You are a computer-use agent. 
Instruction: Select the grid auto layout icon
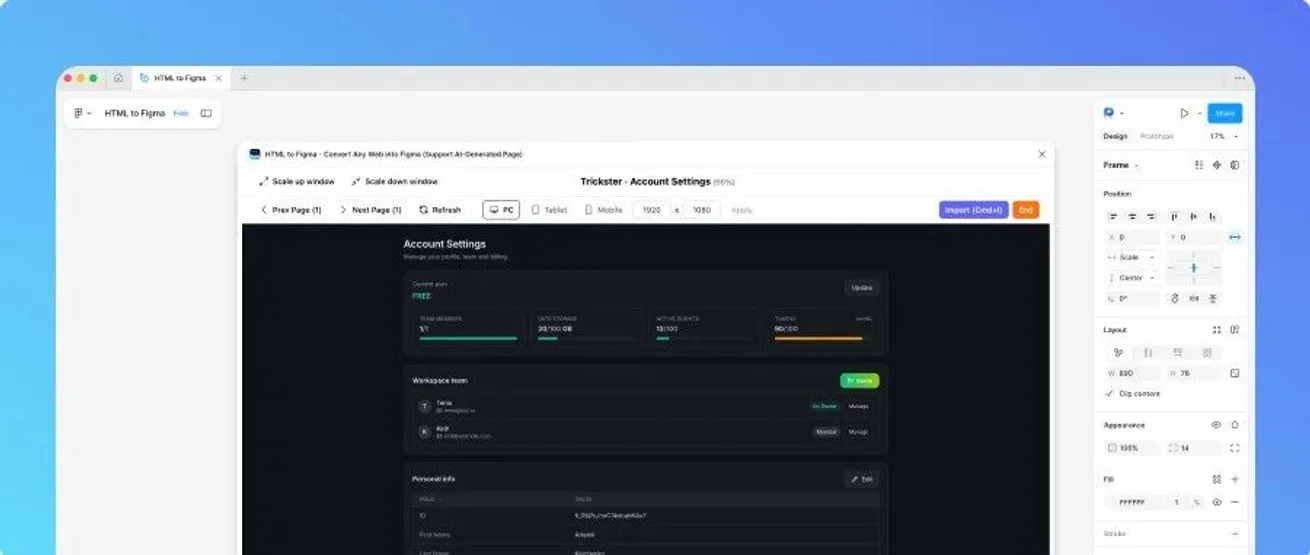click(1207, 353)
